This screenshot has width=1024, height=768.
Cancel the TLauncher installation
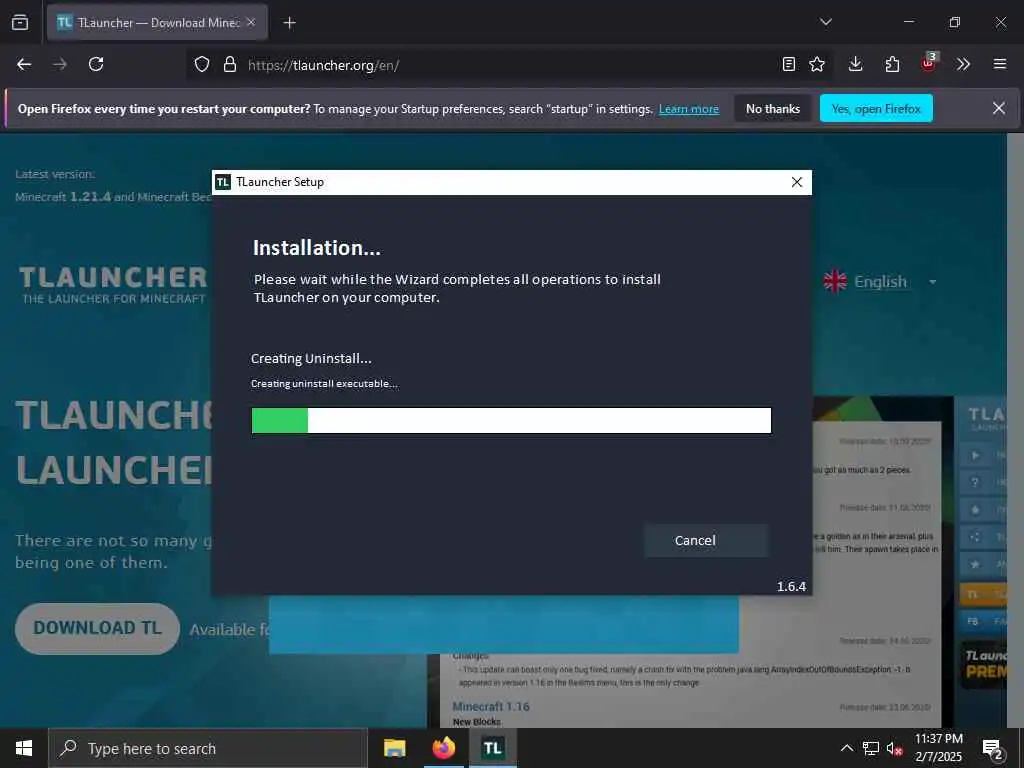click(706, 540)
